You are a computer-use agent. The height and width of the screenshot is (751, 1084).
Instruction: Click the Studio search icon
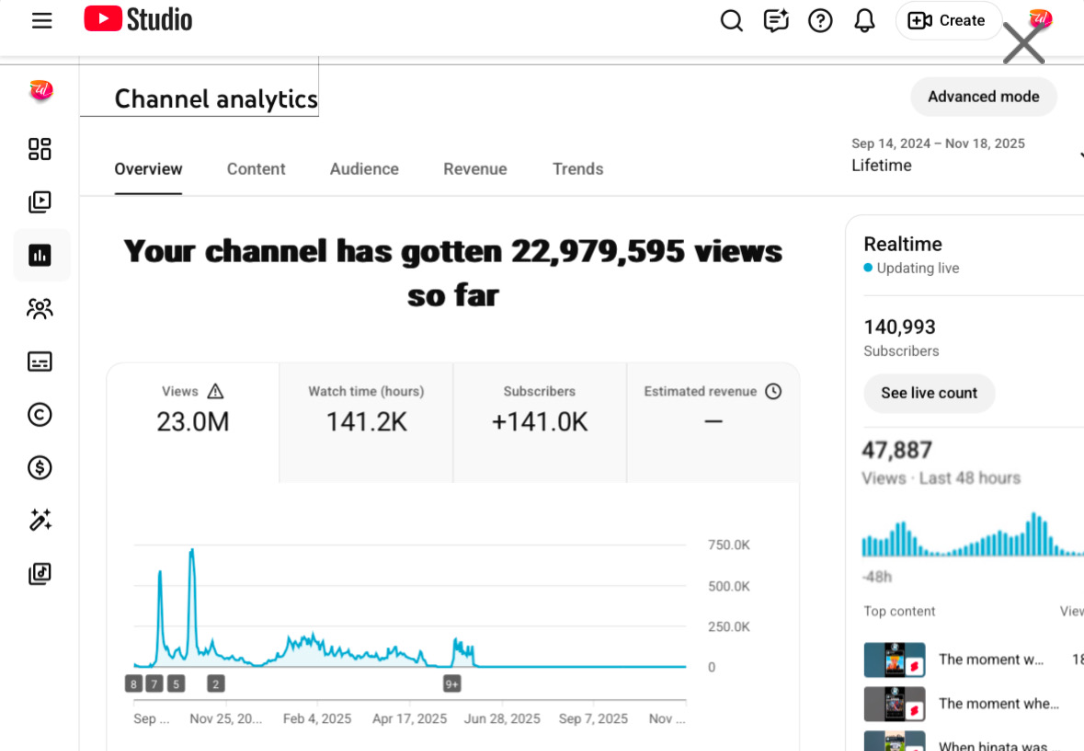point(731,20)
